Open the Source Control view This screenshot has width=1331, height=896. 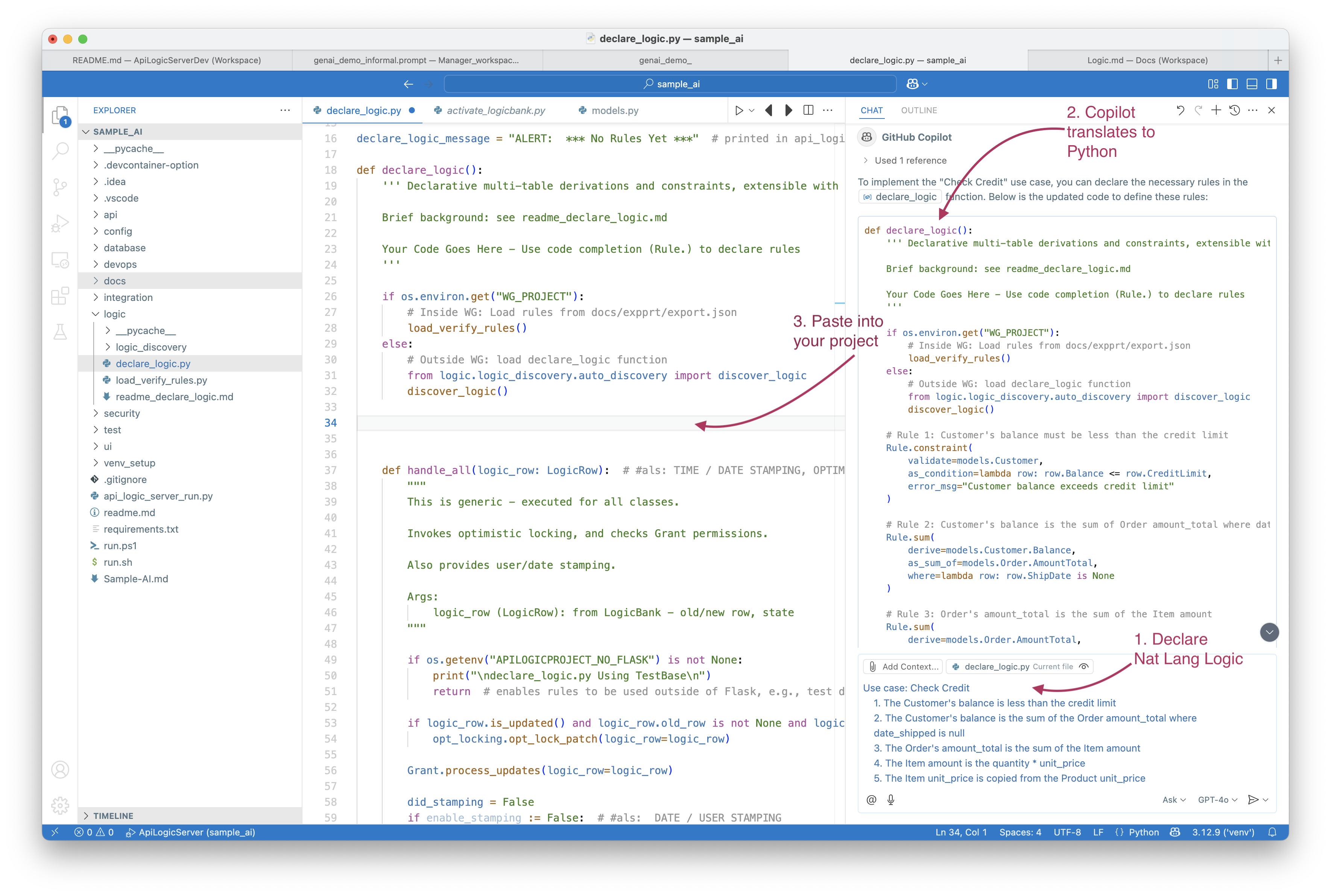pyautogui.click(x=60, y=187)
